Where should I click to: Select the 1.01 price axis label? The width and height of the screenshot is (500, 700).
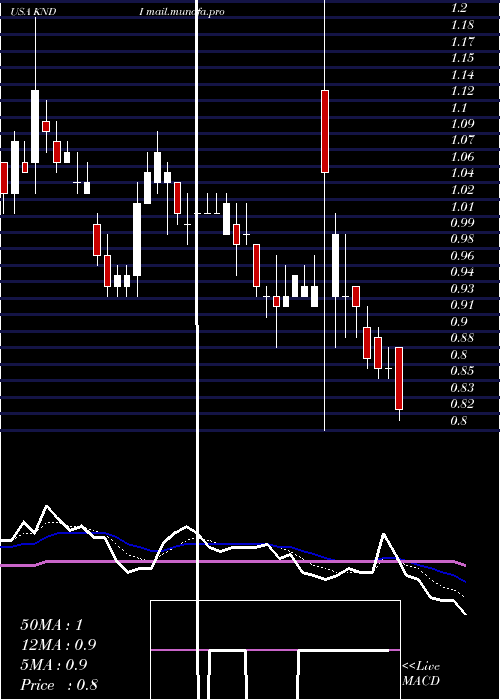tap(462, 206)
